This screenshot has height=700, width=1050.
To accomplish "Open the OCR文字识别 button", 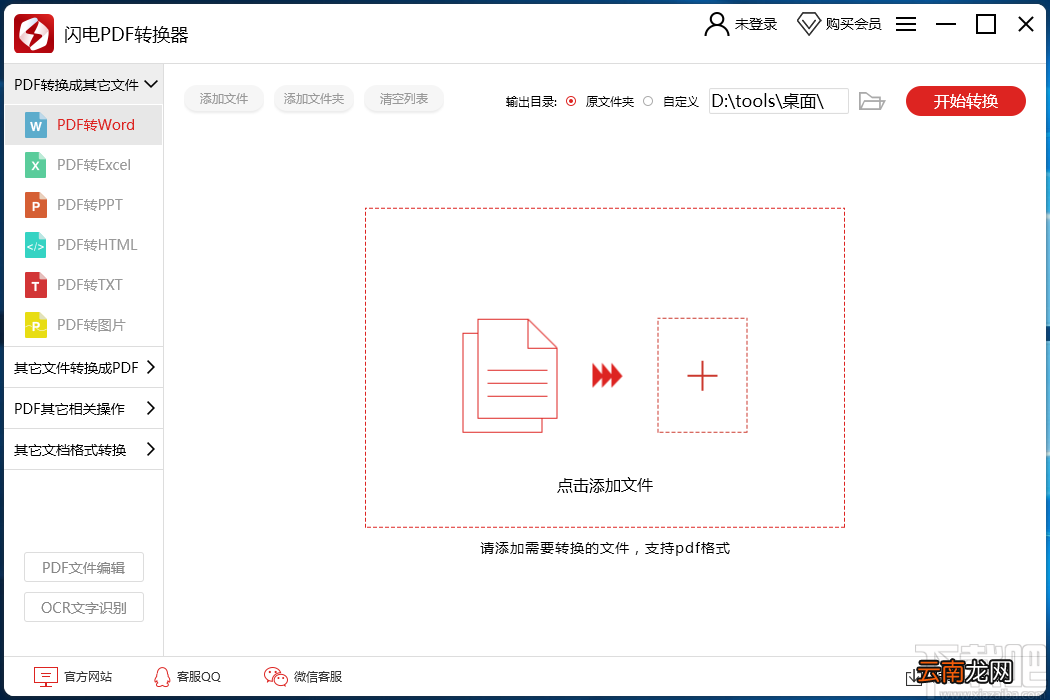I will (84, 608).
